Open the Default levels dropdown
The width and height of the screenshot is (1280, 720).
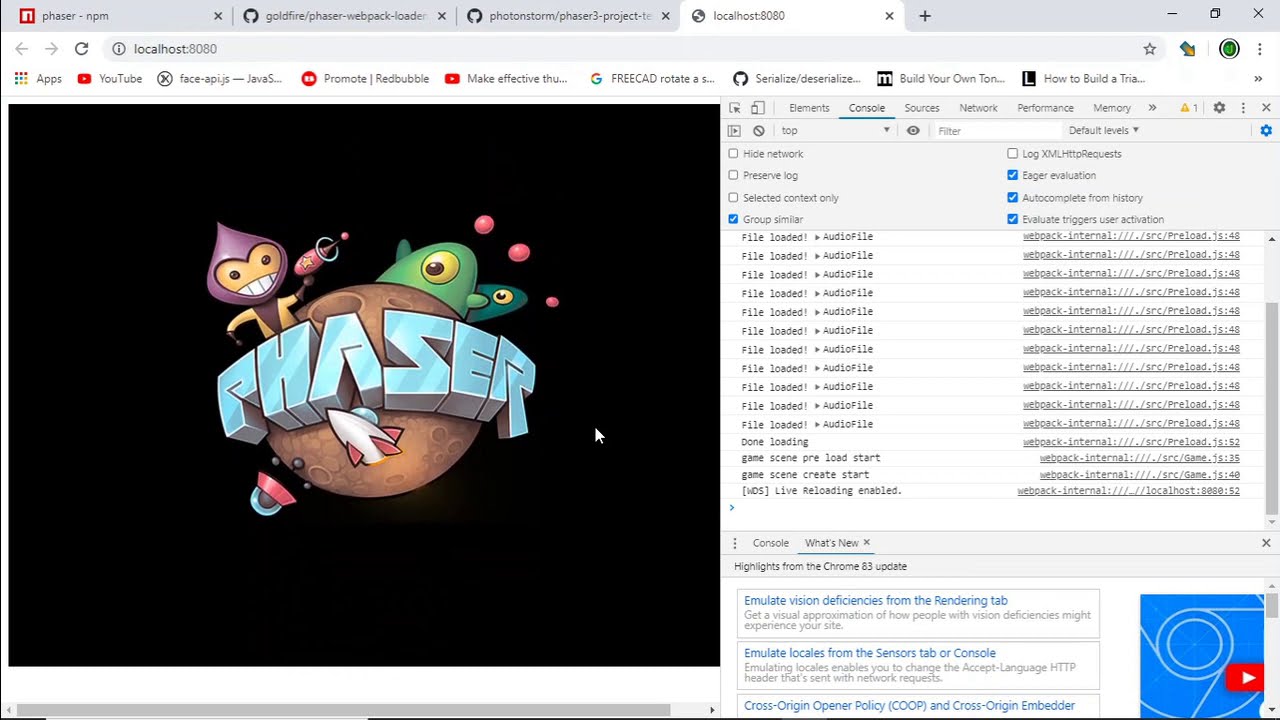pyautogui.click(x=1103, y=130)
